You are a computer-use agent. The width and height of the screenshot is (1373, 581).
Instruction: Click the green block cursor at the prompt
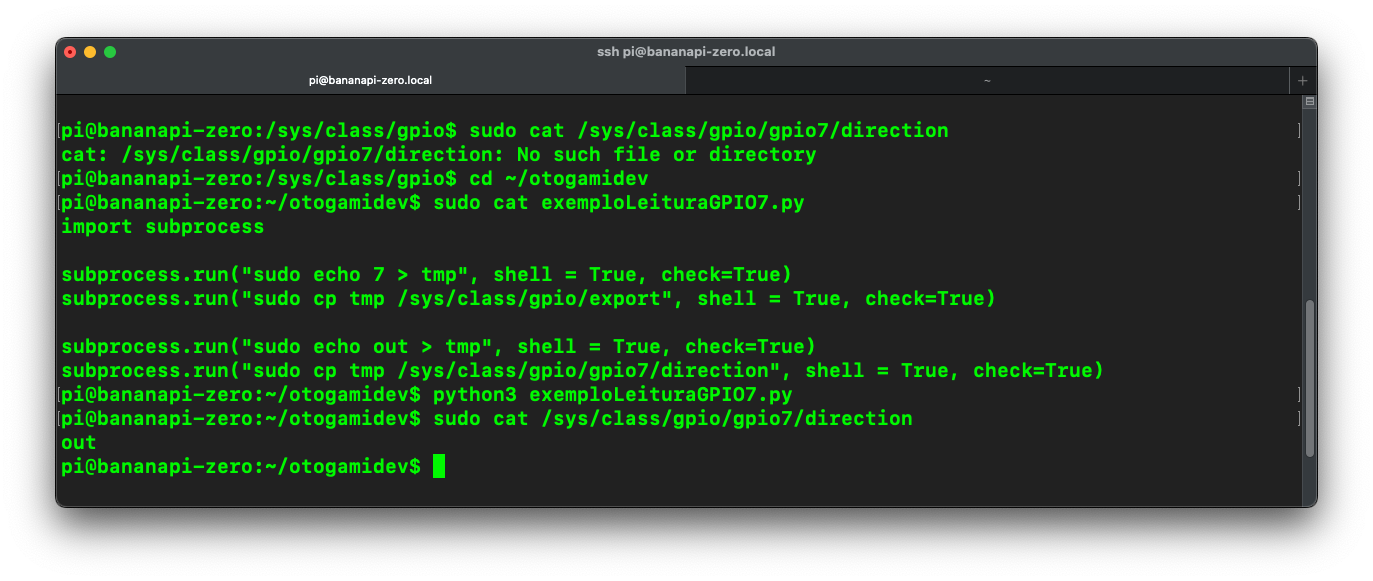(439, 466)
